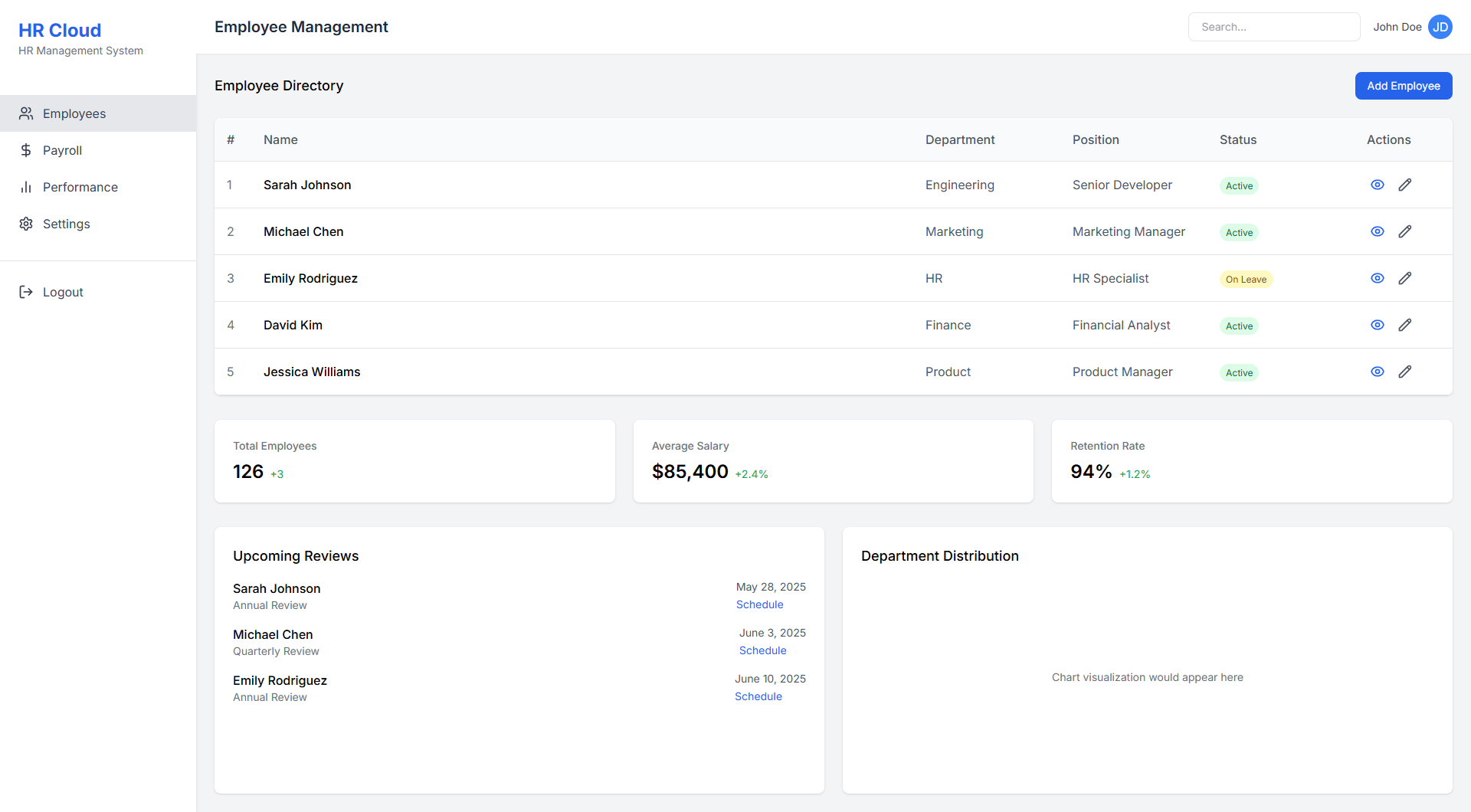Click David Kim's Active status badge
The height and width of the screenshot is (812, 1471).
tap(1239, 326)
